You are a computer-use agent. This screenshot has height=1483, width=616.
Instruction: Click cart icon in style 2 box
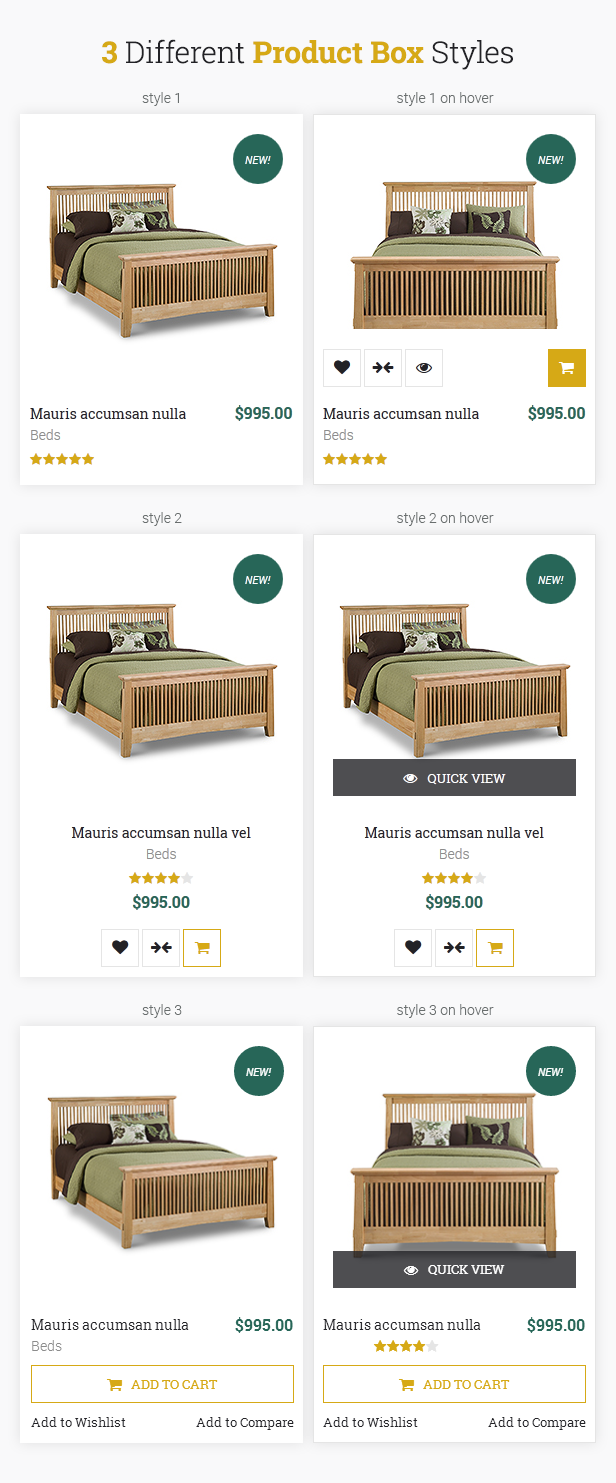202,948
